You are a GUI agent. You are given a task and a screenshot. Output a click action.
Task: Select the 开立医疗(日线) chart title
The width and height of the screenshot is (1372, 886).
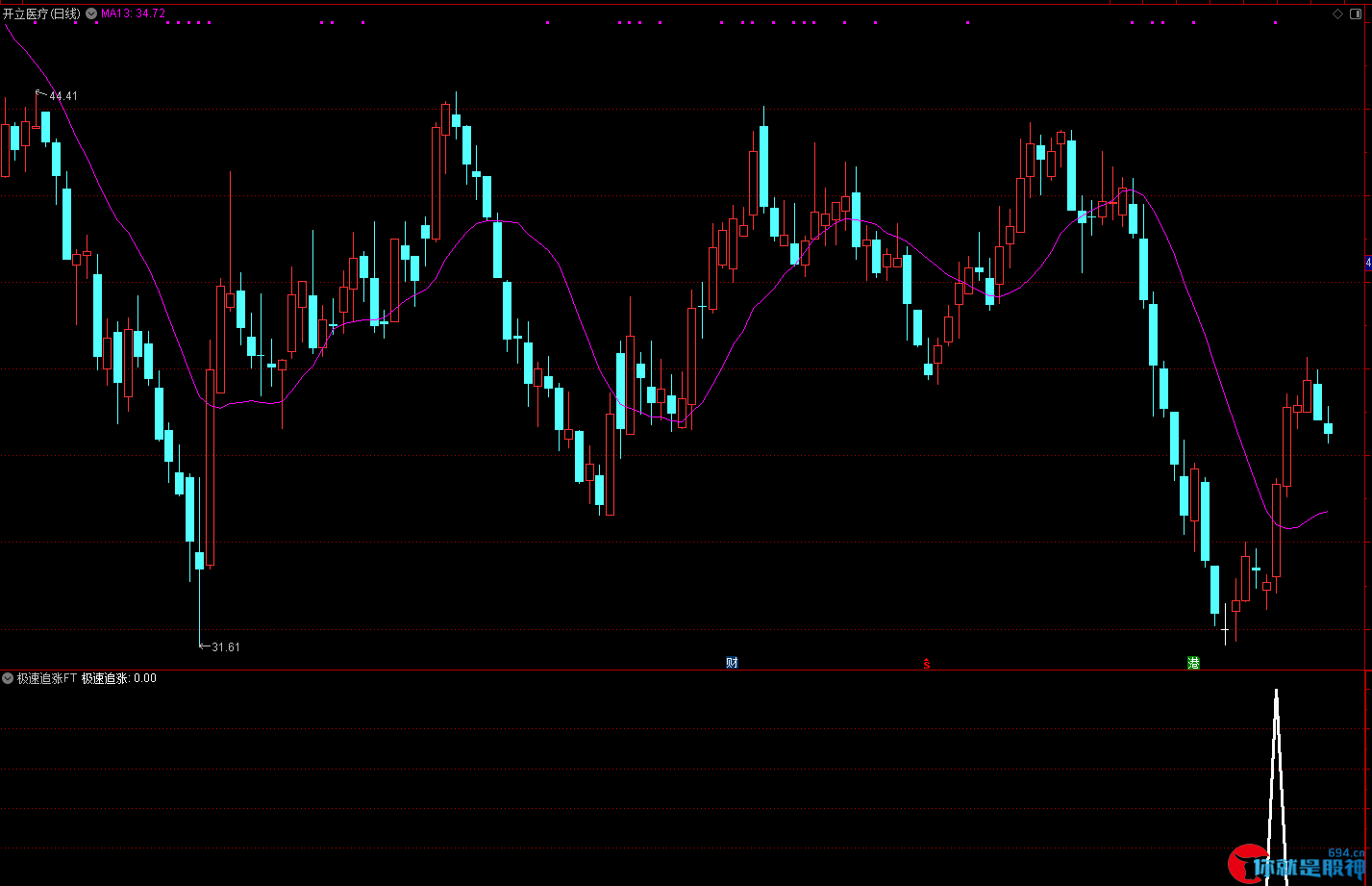(x=42, y=13)
